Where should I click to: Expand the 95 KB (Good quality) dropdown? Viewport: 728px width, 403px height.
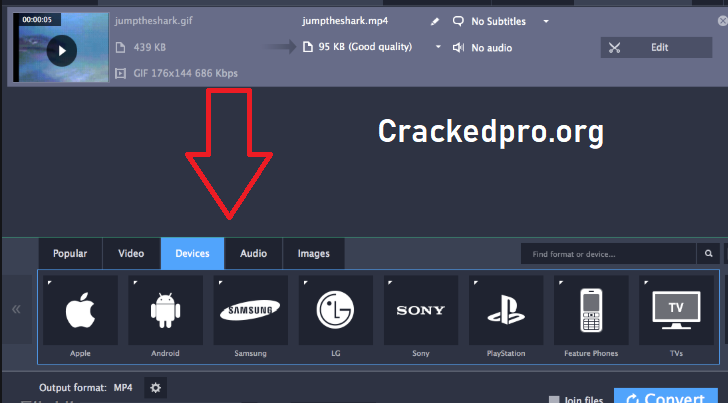[x=438, y=47]
